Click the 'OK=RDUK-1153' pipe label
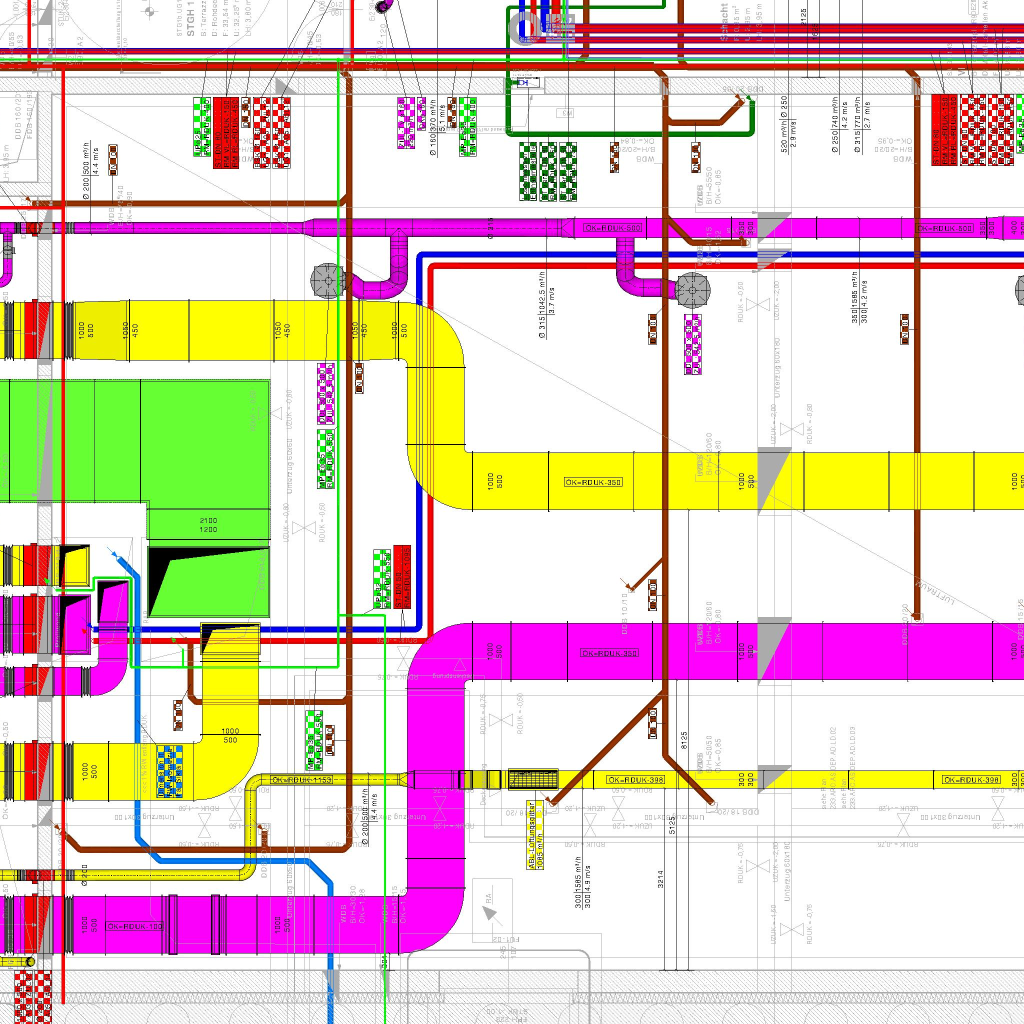Viewport: 1024px width, 1024px height. [x=302, y=780]
